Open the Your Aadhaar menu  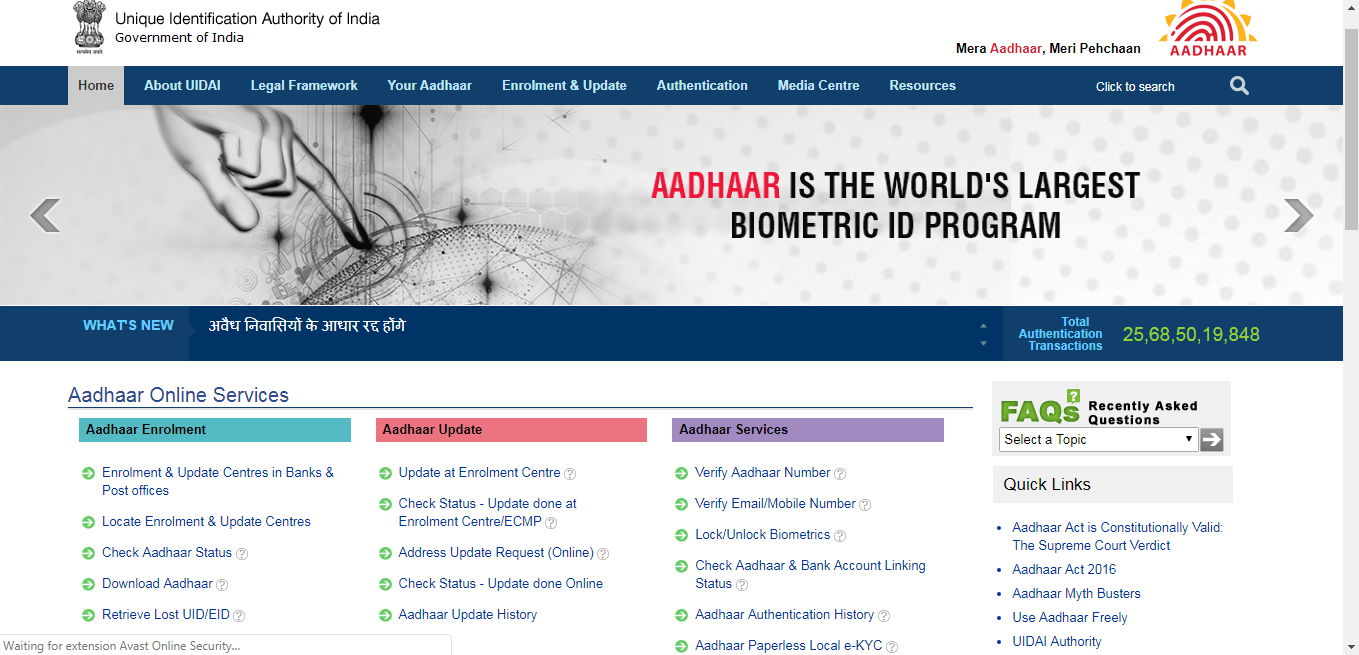tap(430, 86)
